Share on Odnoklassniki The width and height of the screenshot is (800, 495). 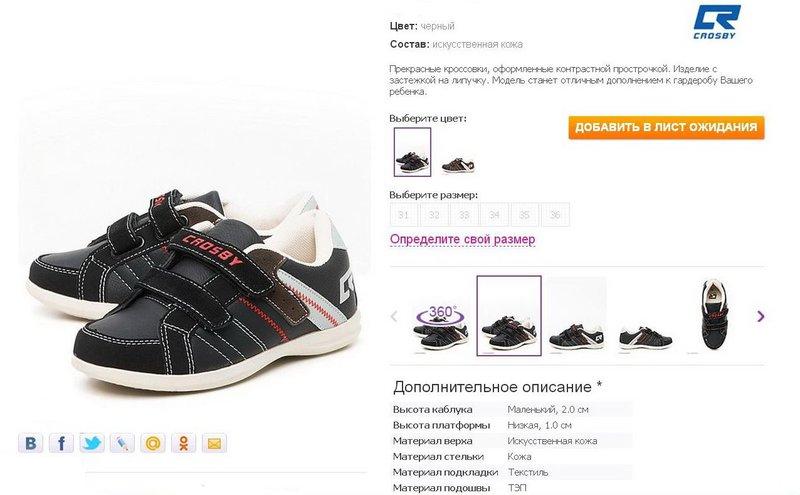184,443
